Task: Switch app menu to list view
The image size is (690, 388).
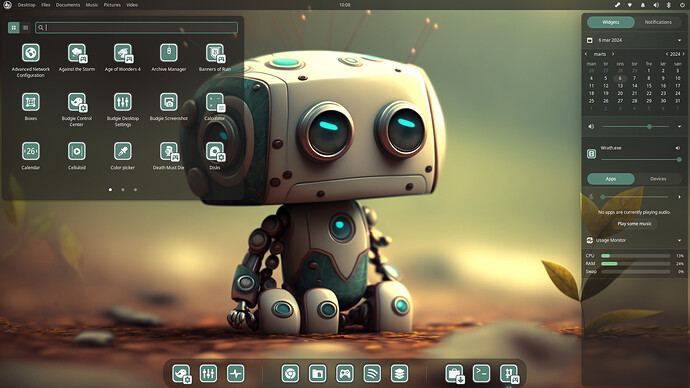Action: tap(26, 28)
